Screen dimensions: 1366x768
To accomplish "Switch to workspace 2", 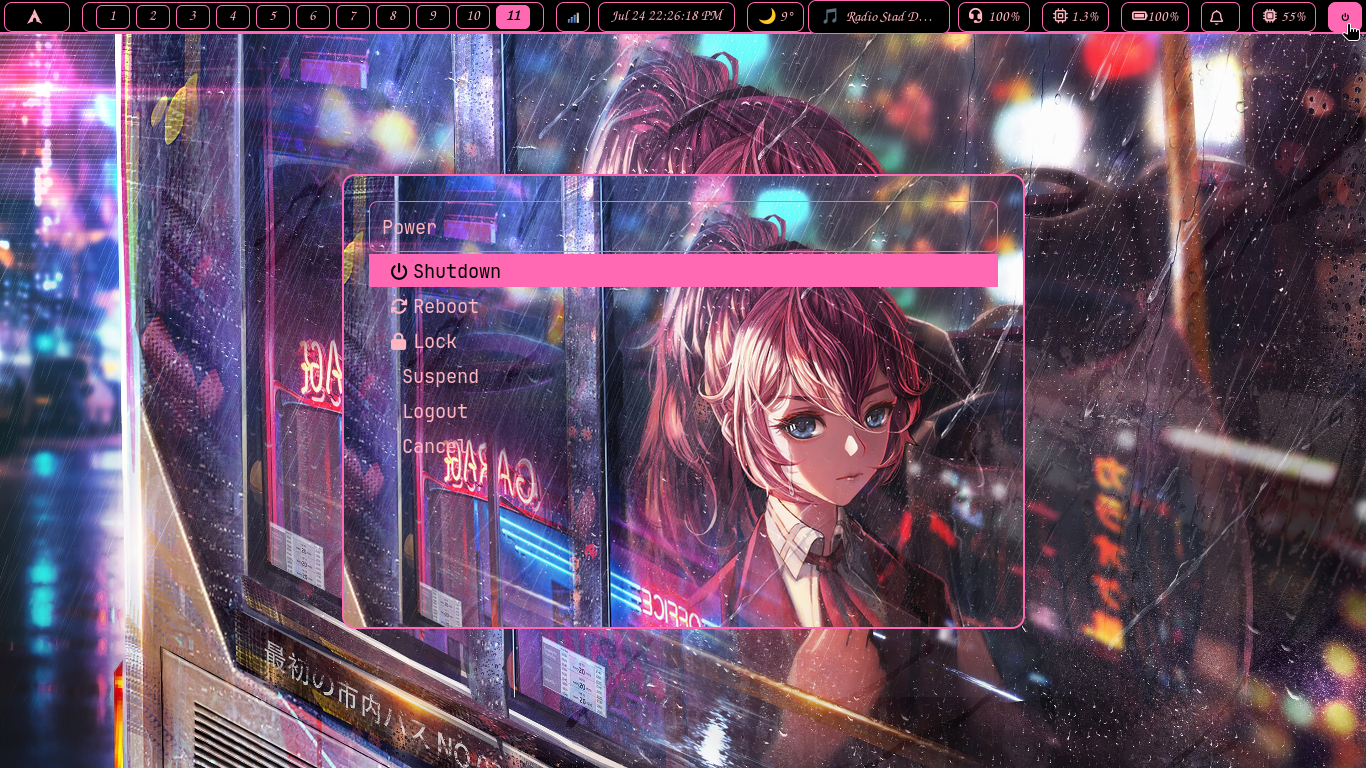I will click(153, 17).
